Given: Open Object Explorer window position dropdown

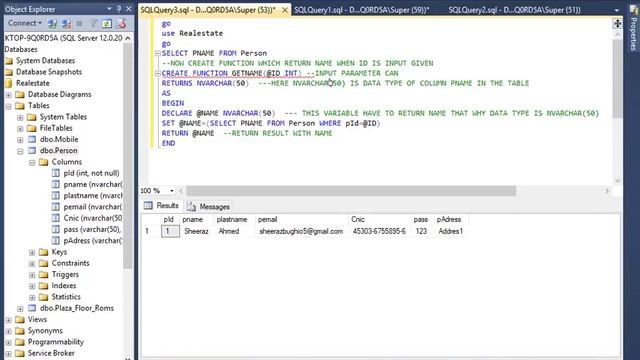Looking at the screenshot, I should click(x=109, y=9).
